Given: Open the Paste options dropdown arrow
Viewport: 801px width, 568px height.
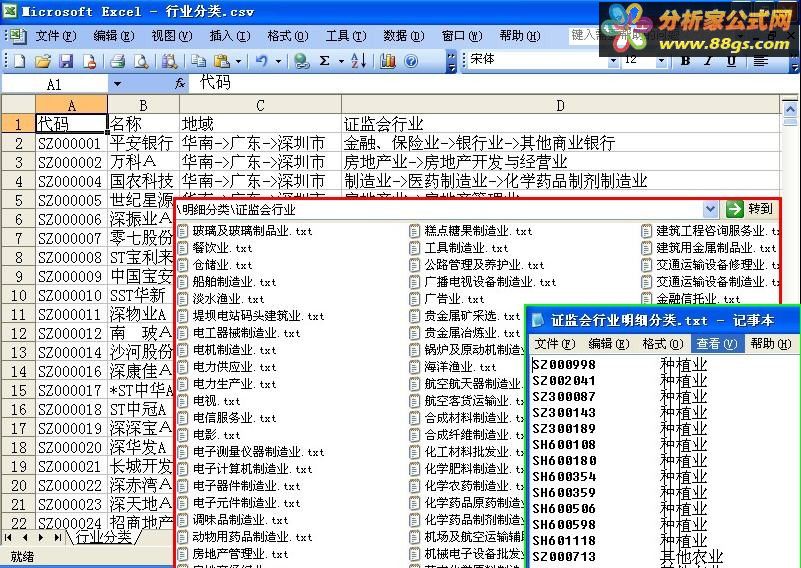Looking at the screenshot, I should coord(238,61).
